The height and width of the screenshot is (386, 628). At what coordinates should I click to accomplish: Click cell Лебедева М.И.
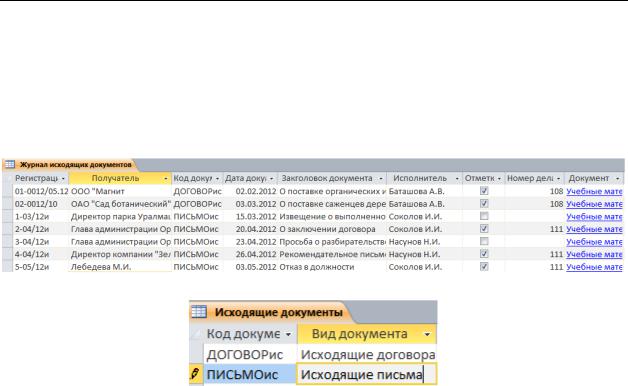120,267
